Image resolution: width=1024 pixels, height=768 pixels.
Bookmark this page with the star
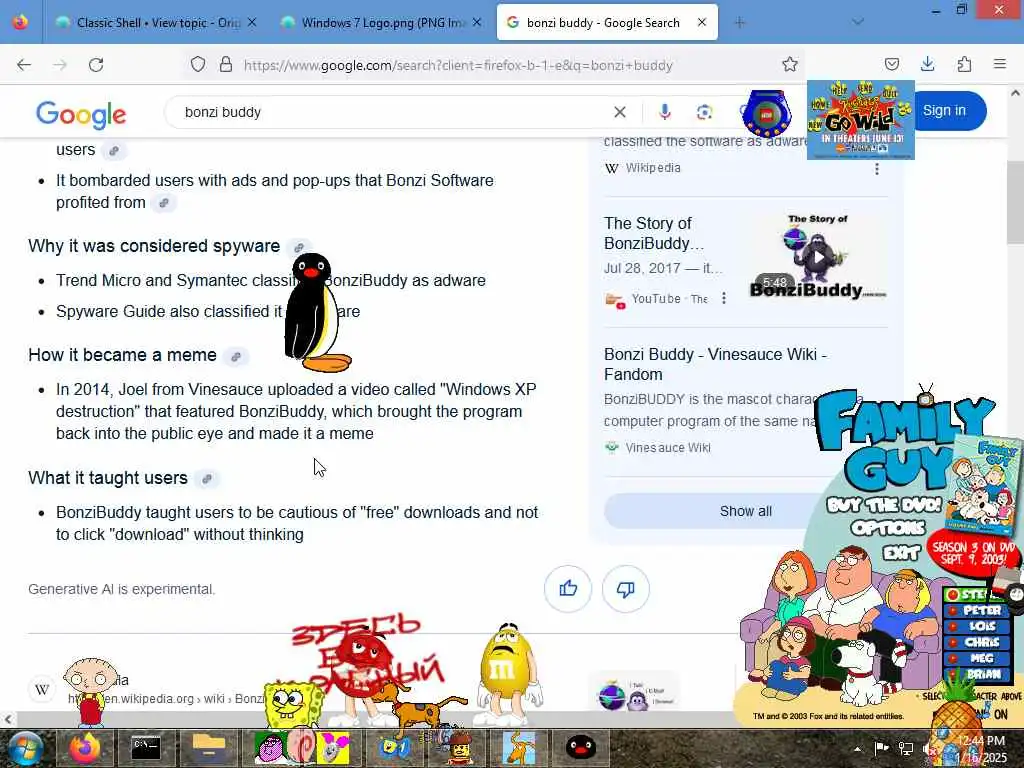point(790,65)
